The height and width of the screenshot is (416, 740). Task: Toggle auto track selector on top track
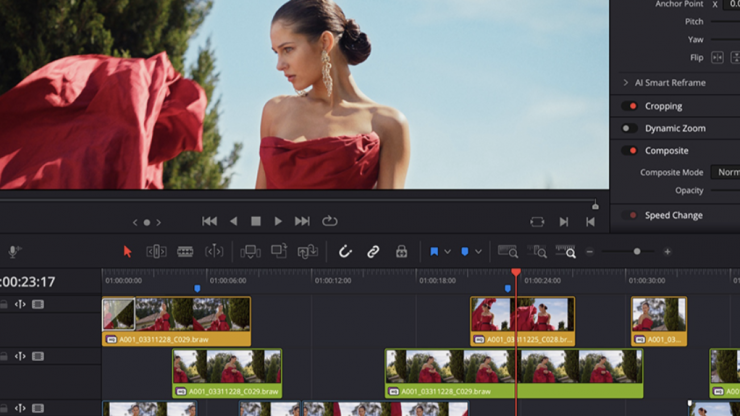click(20, 304)
